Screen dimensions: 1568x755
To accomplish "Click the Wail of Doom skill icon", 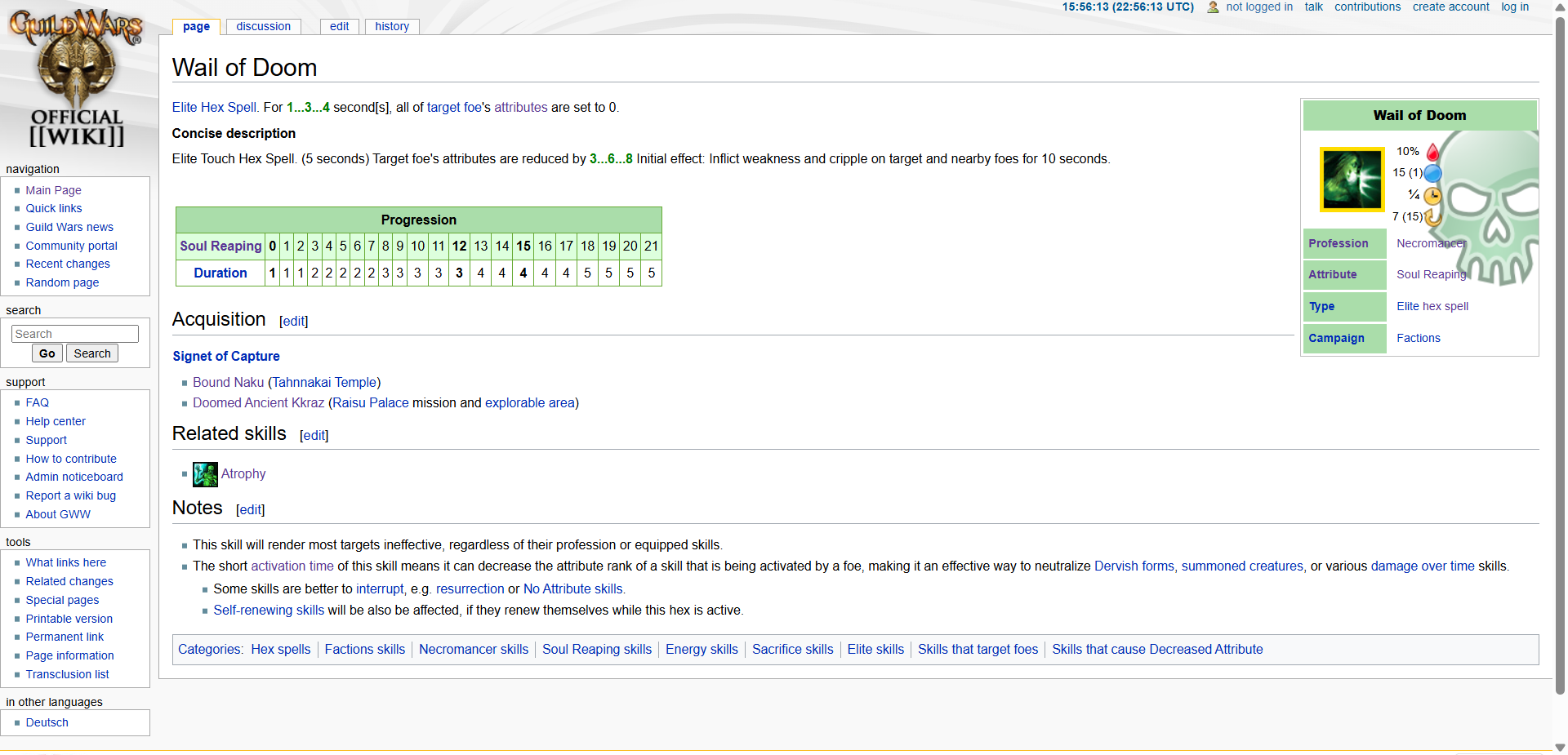I will pos(1352,180).
